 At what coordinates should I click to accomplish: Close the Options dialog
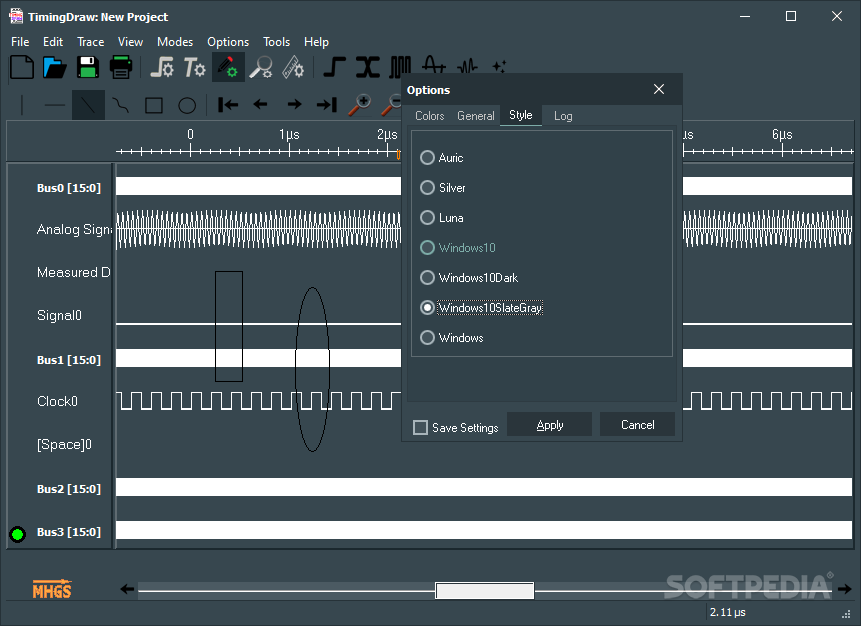pyautogui.click(x=659, y=90)
